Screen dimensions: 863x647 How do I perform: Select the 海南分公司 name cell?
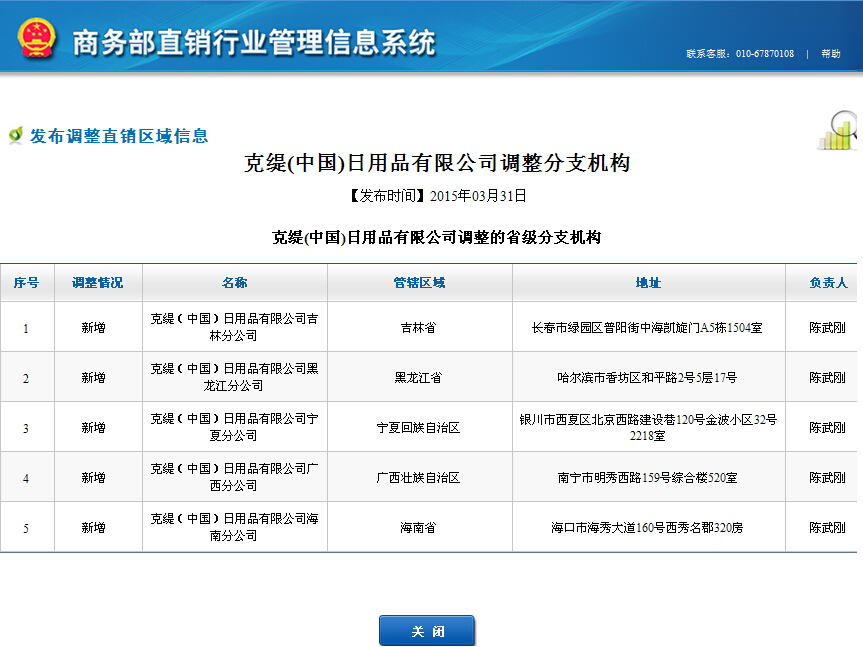click(x=234, y=527)
